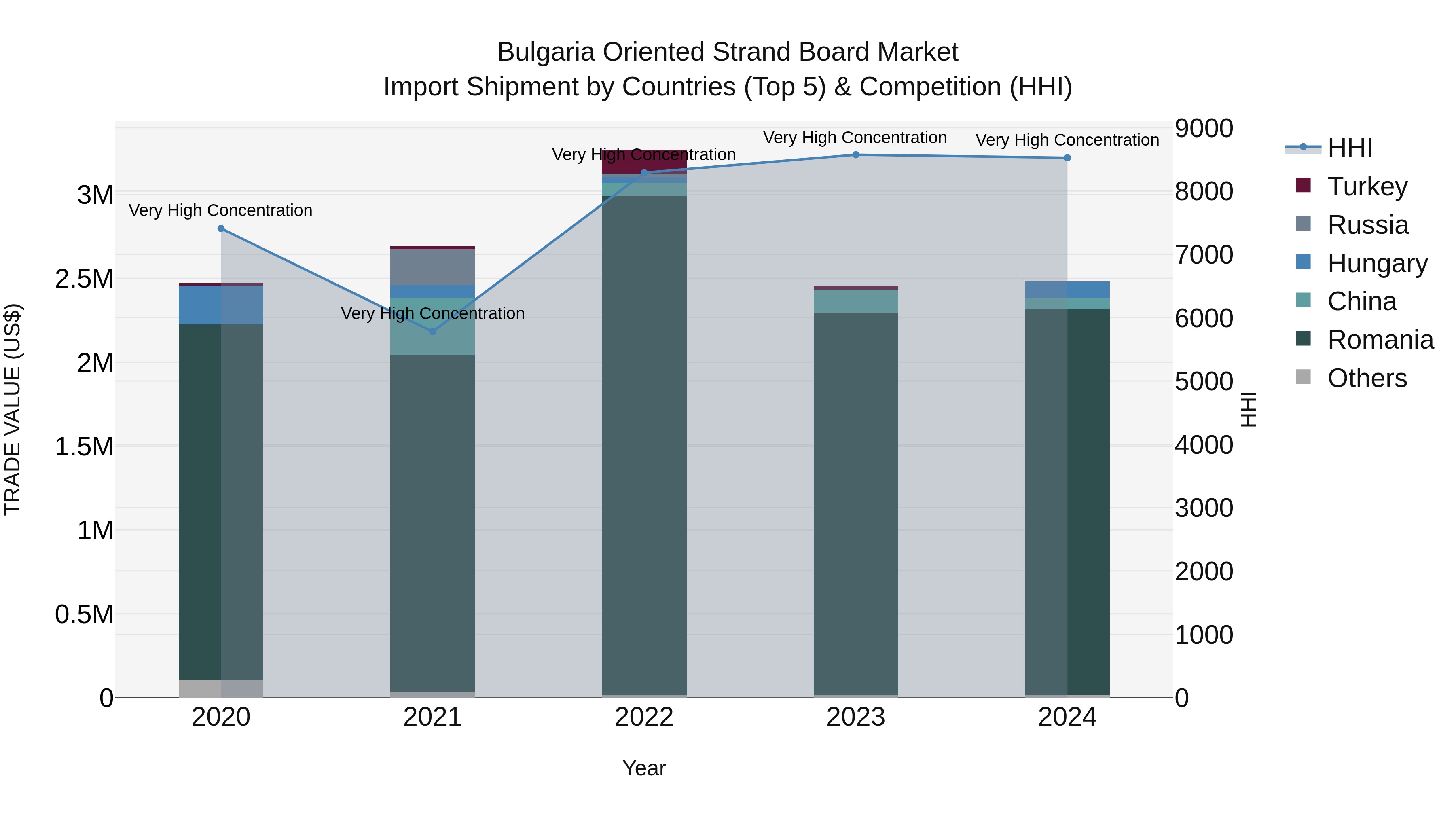Click the Others legend color swatch
Viewport: 1456px width, 819px height.
(1304, 377)
